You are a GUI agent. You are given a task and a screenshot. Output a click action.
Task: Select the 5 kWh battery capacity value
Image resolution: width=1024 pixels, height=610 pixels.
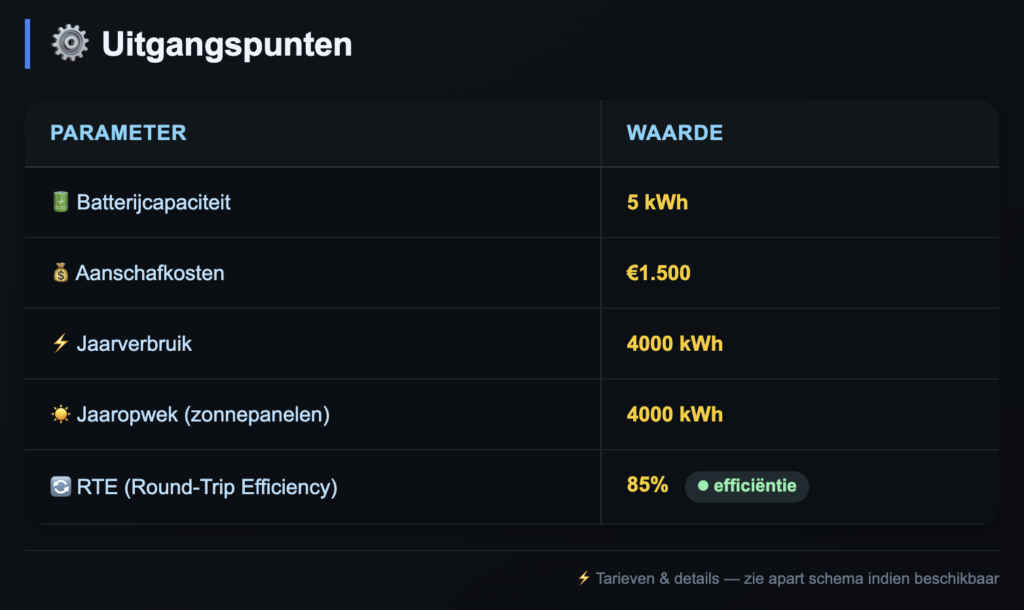click(657, 202)
